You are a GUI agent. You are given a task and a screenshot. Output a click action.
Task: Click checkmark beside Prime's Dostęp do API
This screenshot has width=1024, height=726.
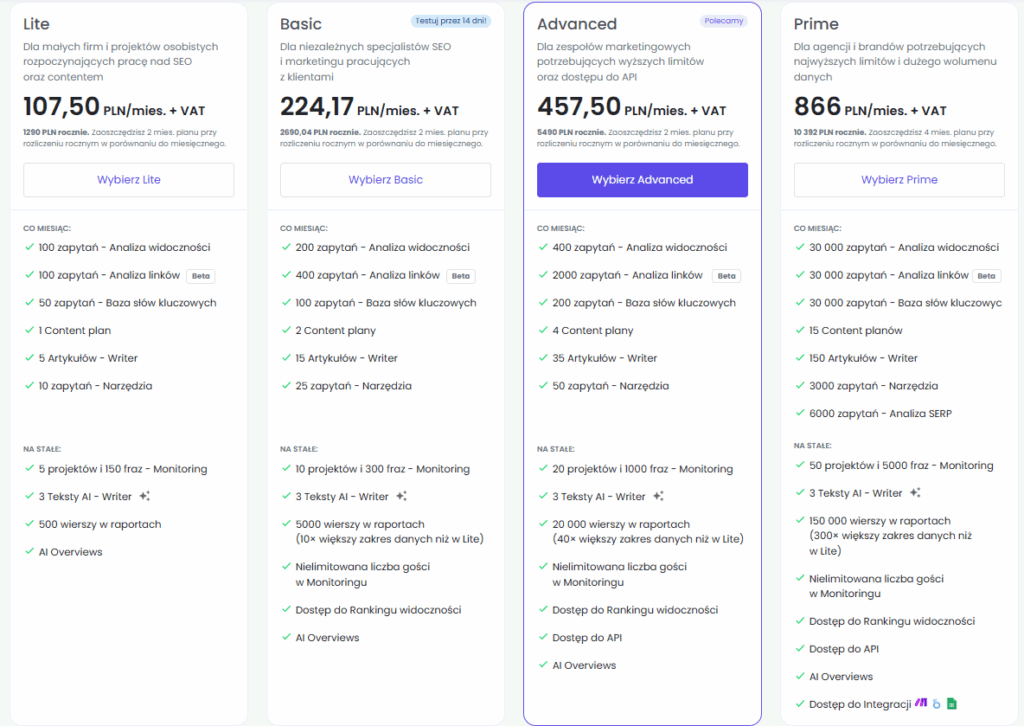tap(799, 649)
